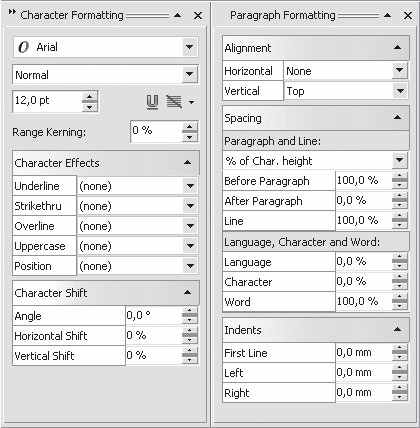Click the Before Paragraph value field
Image resolution: width=420 pixels, height=428 pixels.
point(363,181)
